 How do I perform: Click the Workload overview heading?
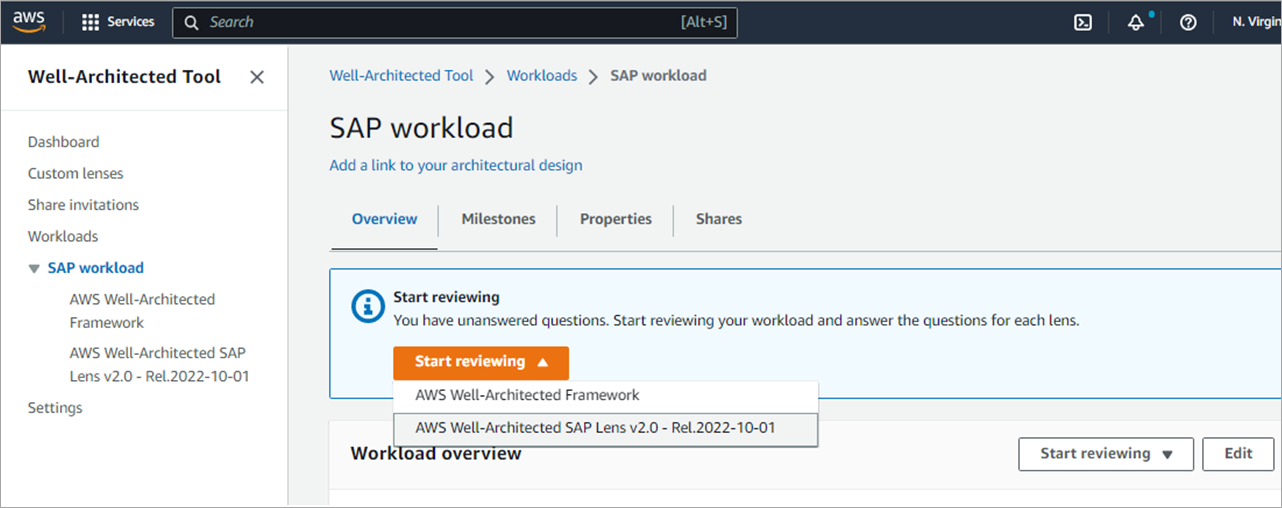coord(436,454)
